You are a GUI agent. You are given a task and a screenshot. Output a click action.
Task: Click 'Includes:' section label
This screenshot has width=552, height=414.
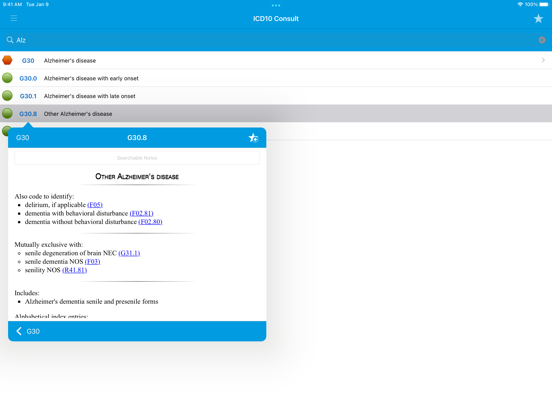[27, 293]
